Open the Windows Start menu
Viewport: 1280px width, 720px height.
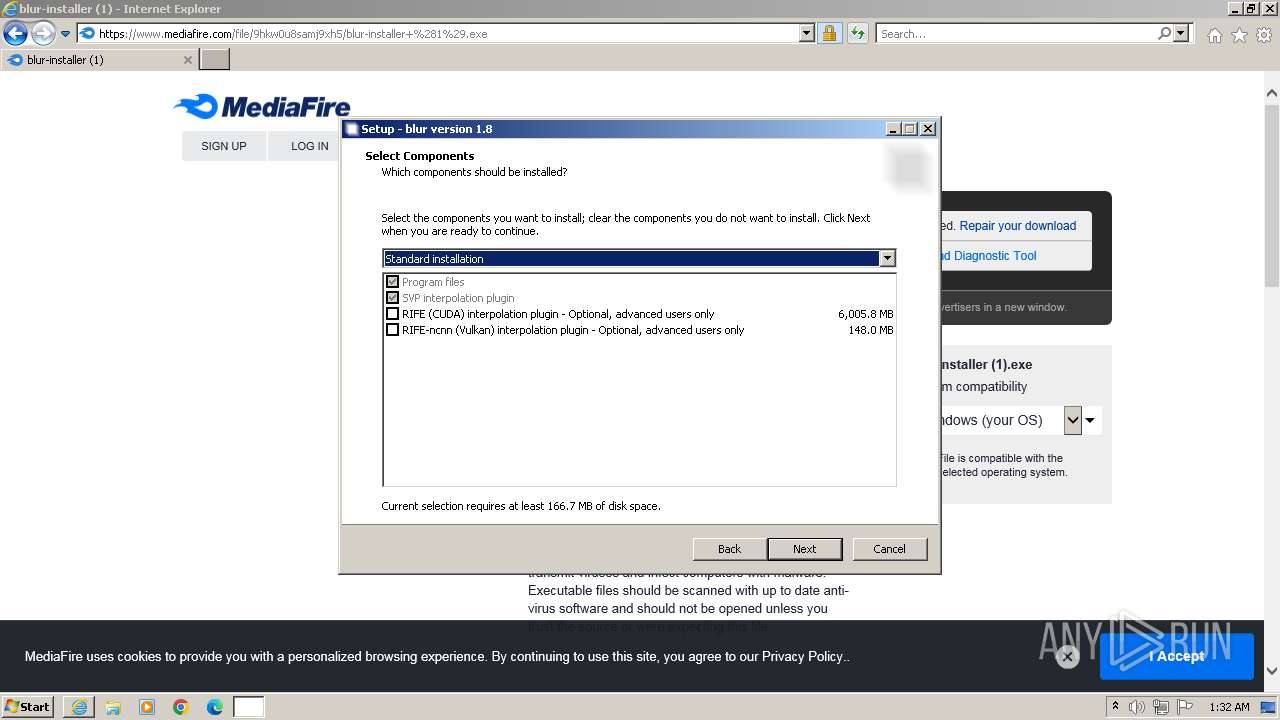28,707
